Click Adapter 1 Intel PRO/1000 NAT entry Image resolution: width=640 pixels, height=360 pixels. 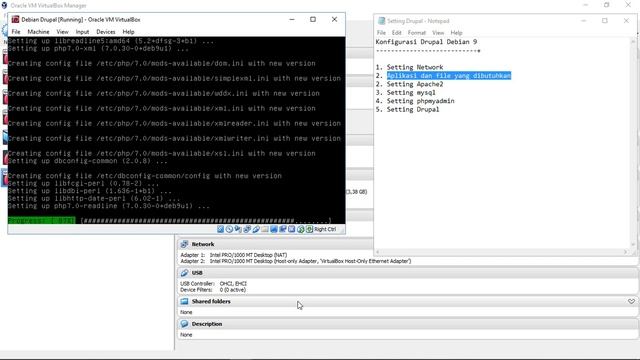point(233,255)
